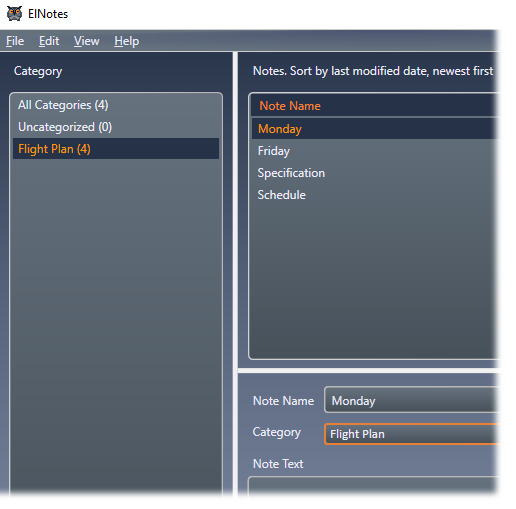
Task: Open the File menu
Action: [15, 41]
